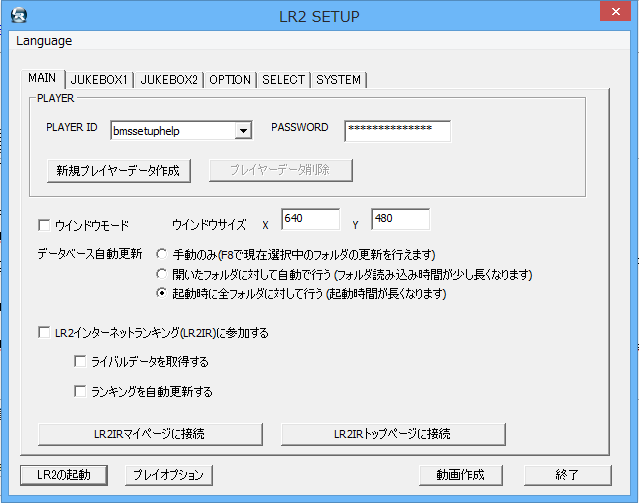Viewport: 639px width, 503px height.
Task: Click the LR2 app icon in title bar
Action: (x=19, y=15)
